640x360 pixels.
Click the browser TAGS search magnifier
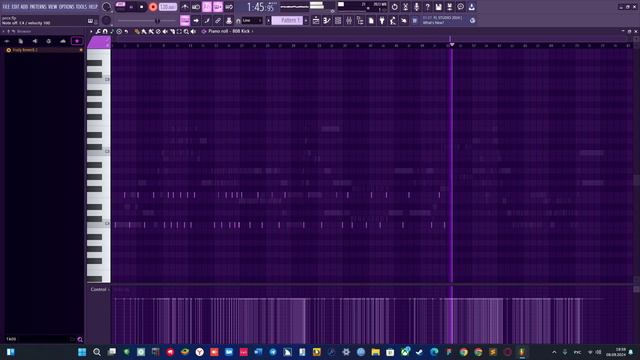(x=80, y=340)
